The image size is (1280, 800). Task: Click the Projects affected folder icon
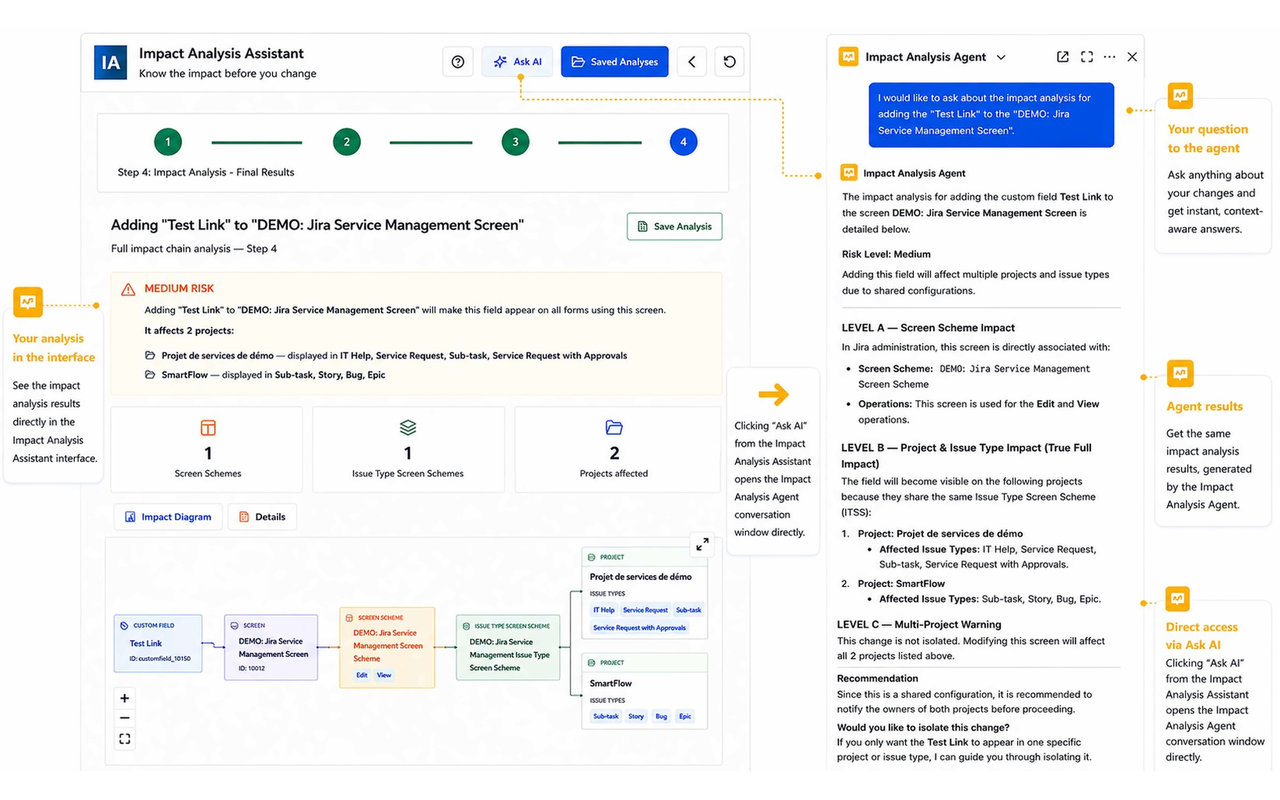tap(614, 428)
